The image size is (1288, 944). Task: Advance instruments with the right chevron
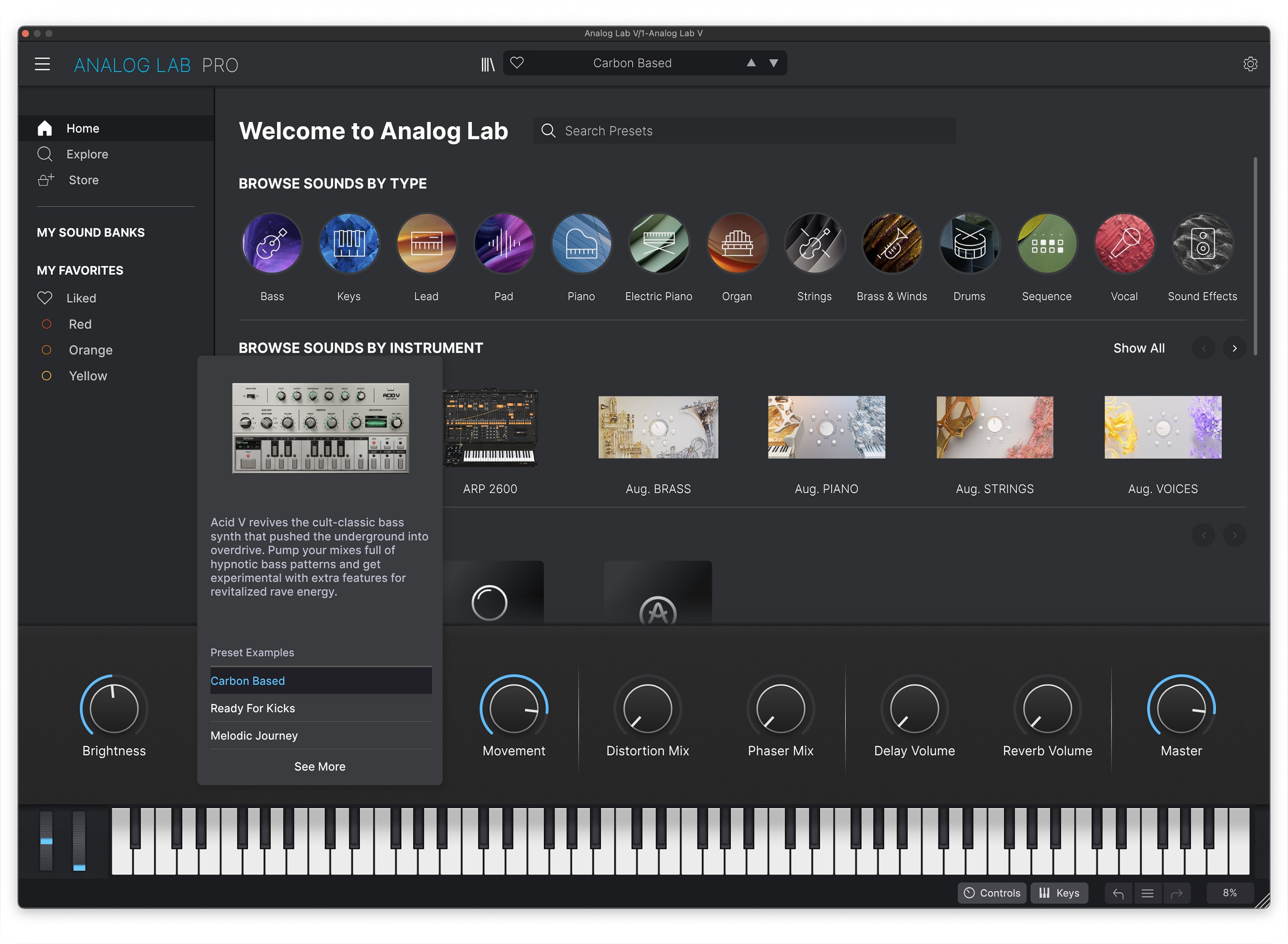pos(1234,348)
